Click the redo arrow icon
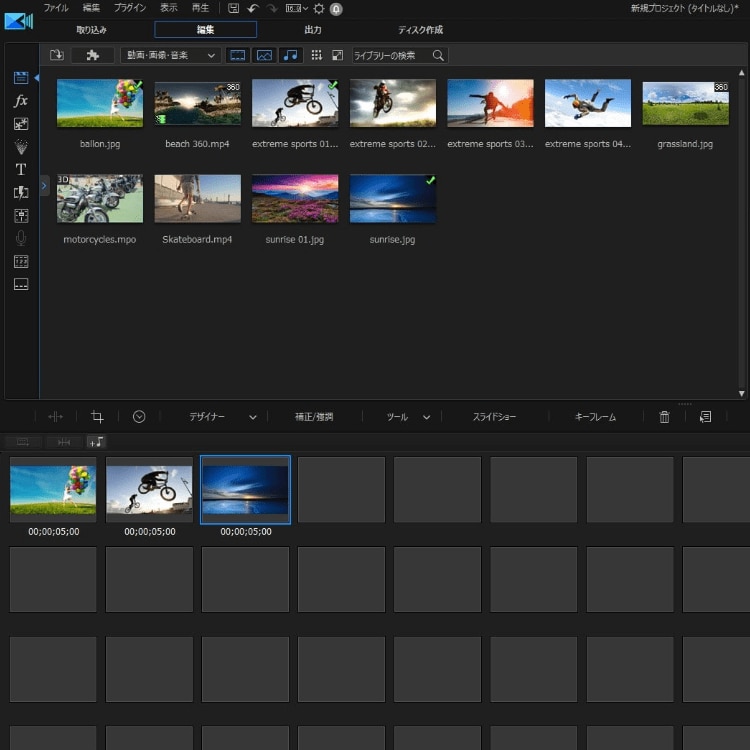 pos(272,8)
